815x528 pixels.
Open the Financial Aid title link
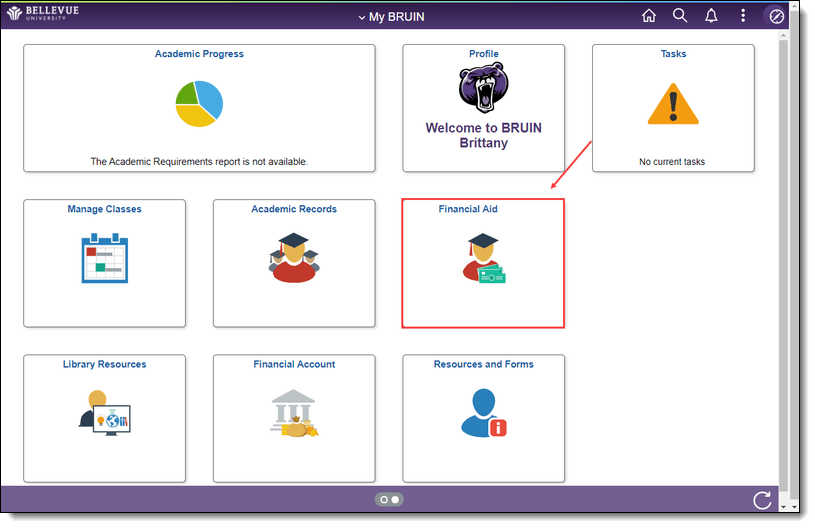pyautogui.click(x=468, y=209)
